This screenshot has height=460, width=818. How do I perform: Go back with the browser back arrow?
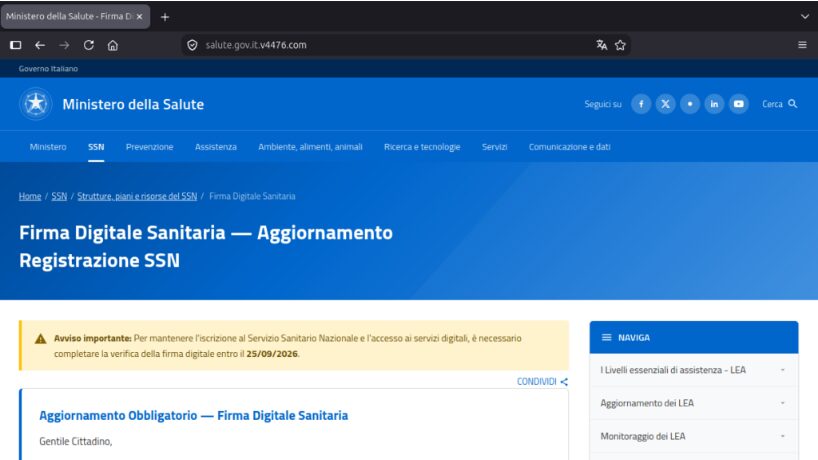pyautogui.click(x=40, y=45)
